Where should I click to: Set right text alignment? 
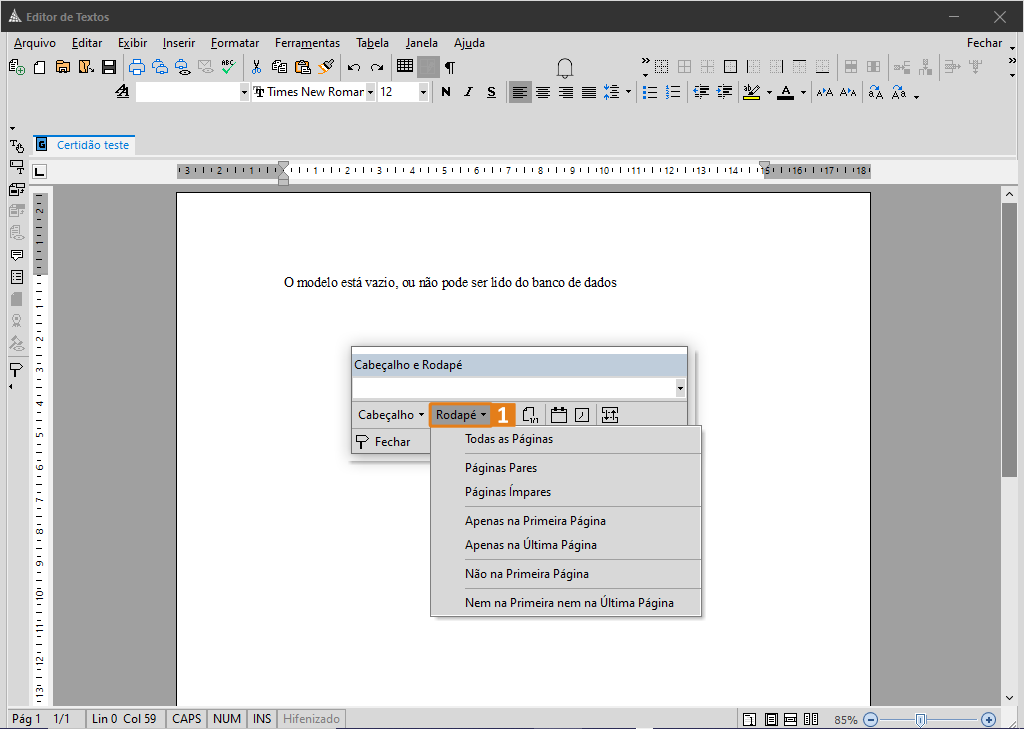pos(566,92)
